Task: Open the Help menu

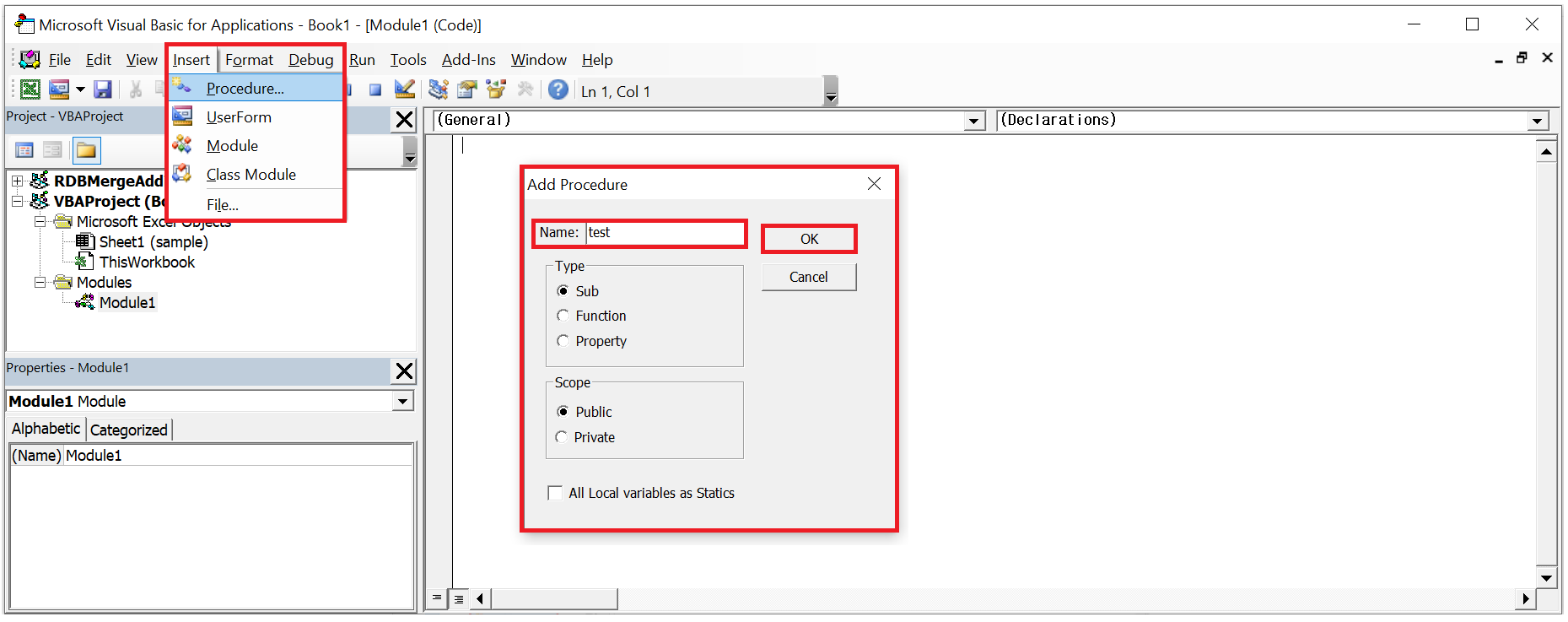Action: coord(597,60)
